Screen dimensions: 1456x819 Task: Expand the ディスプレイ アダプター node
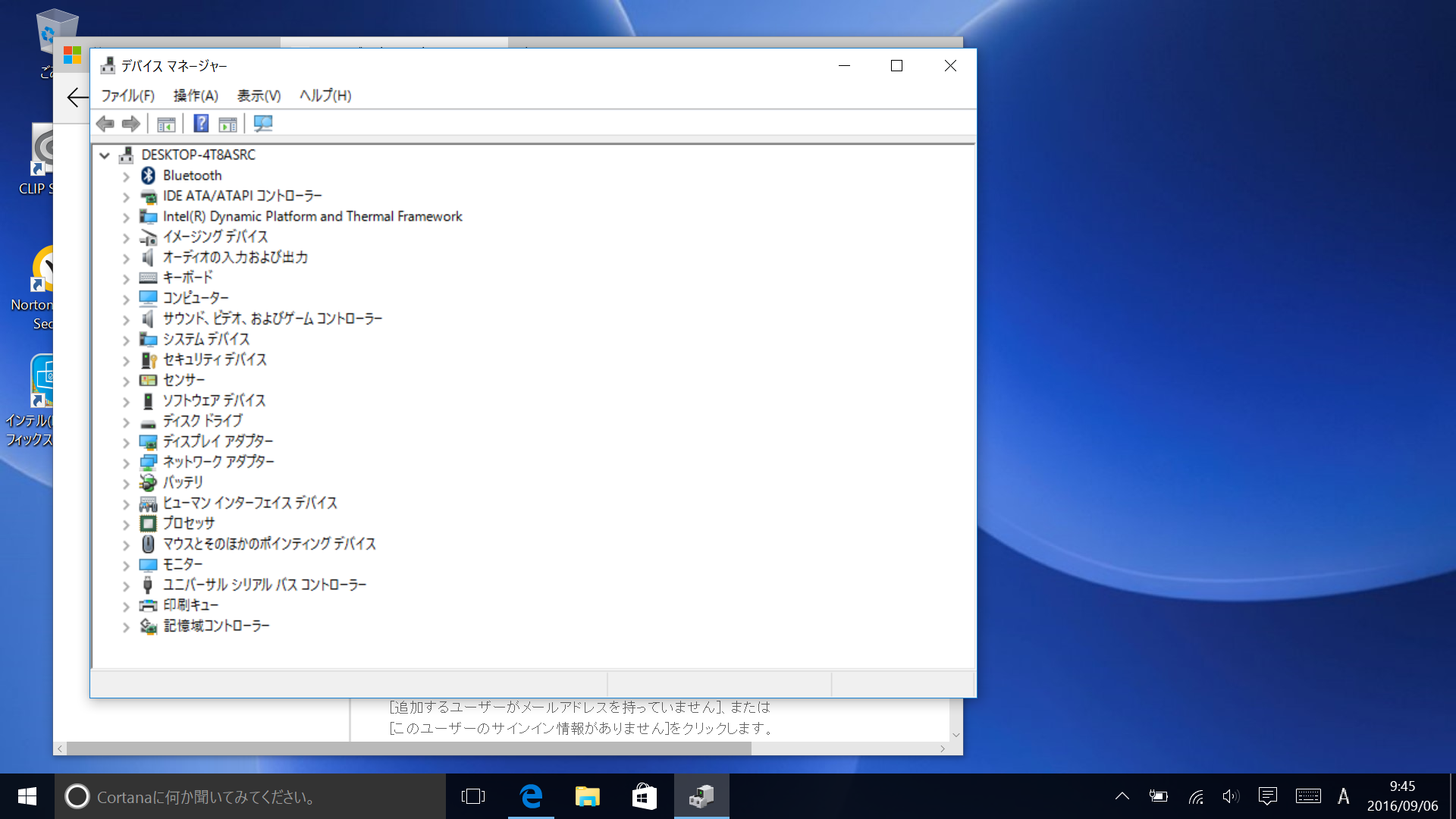(x=127, y=442)
